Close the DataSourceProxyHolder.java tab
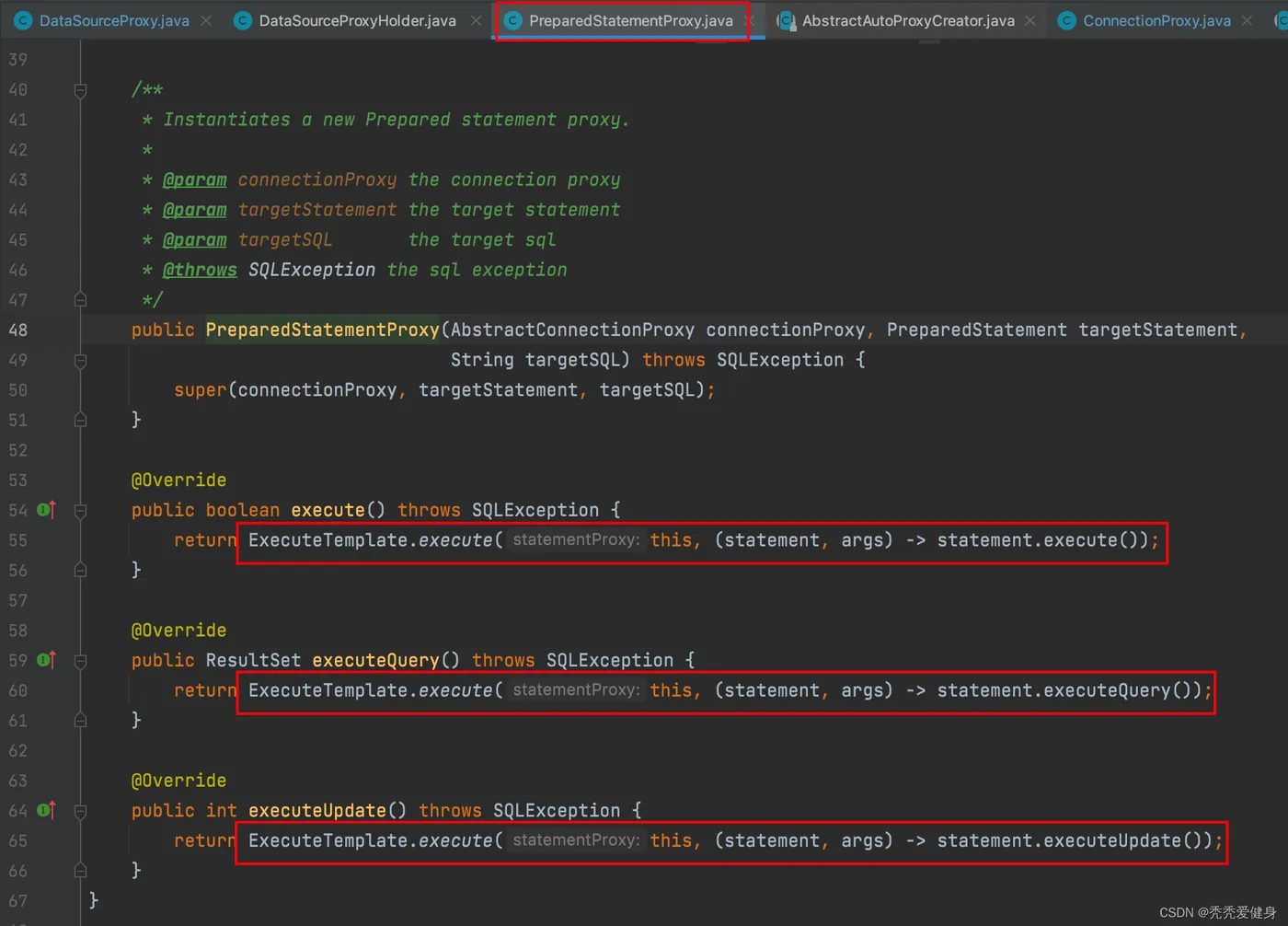Viewport: 1288px width, 926px height. (x=476, y=20)
